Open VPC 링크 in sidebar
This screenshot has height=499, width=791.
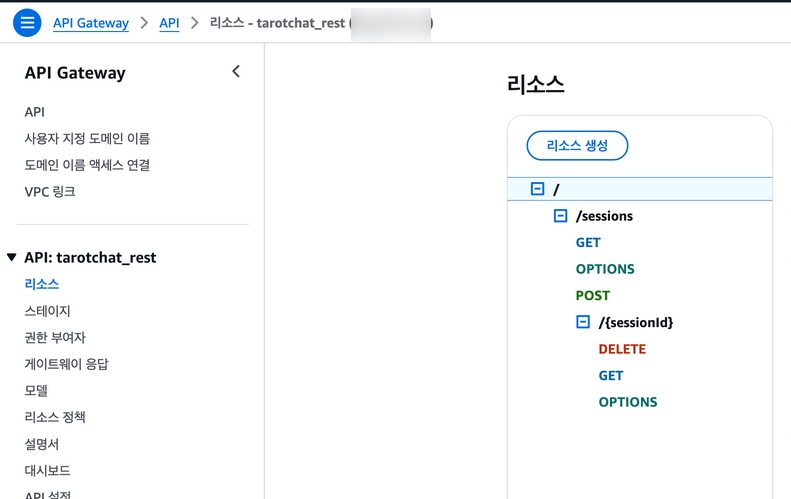click(x=50, y=192)
